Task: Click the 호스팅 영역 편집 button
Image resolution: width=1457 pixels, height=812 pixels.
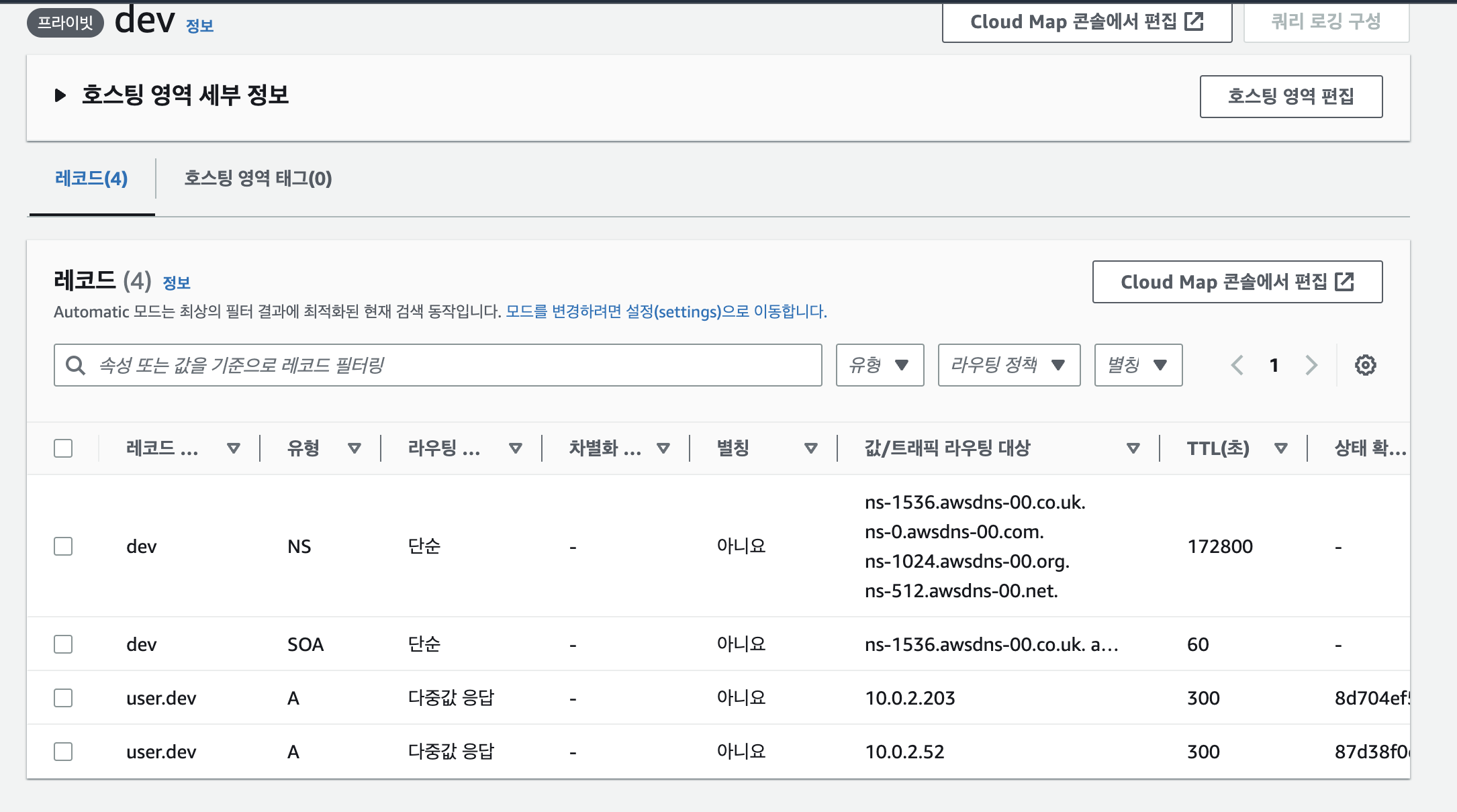Action: click(x=1290, y=97)
